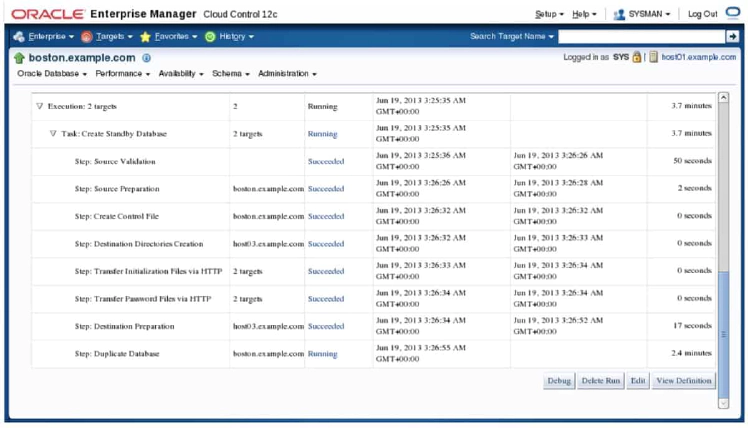Open the Oracle Database menu
The height and width of the screenshot is (428, 750).
[x=52, y=74]
